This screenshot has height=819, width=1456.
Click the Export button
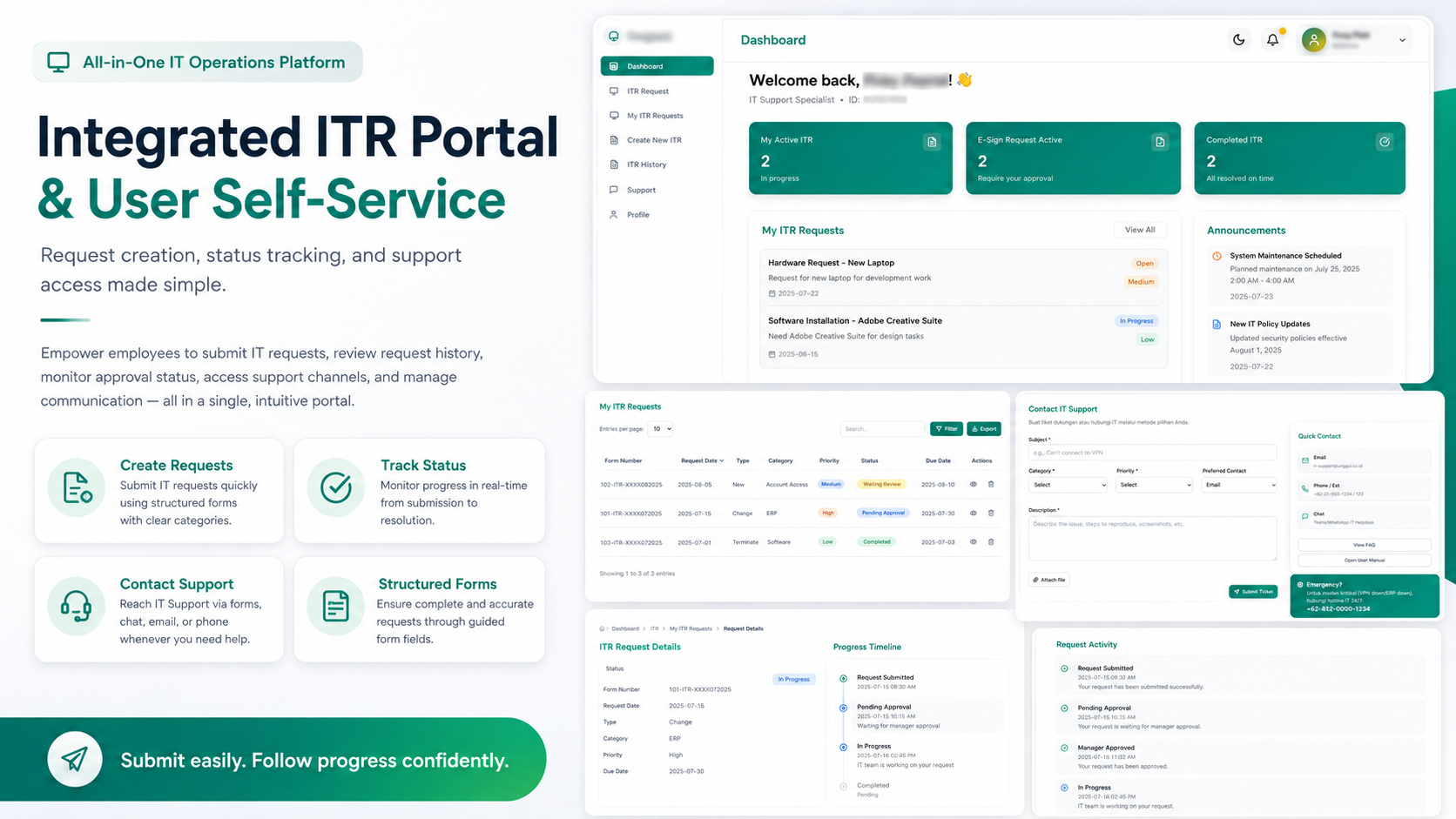coord(984,428)
